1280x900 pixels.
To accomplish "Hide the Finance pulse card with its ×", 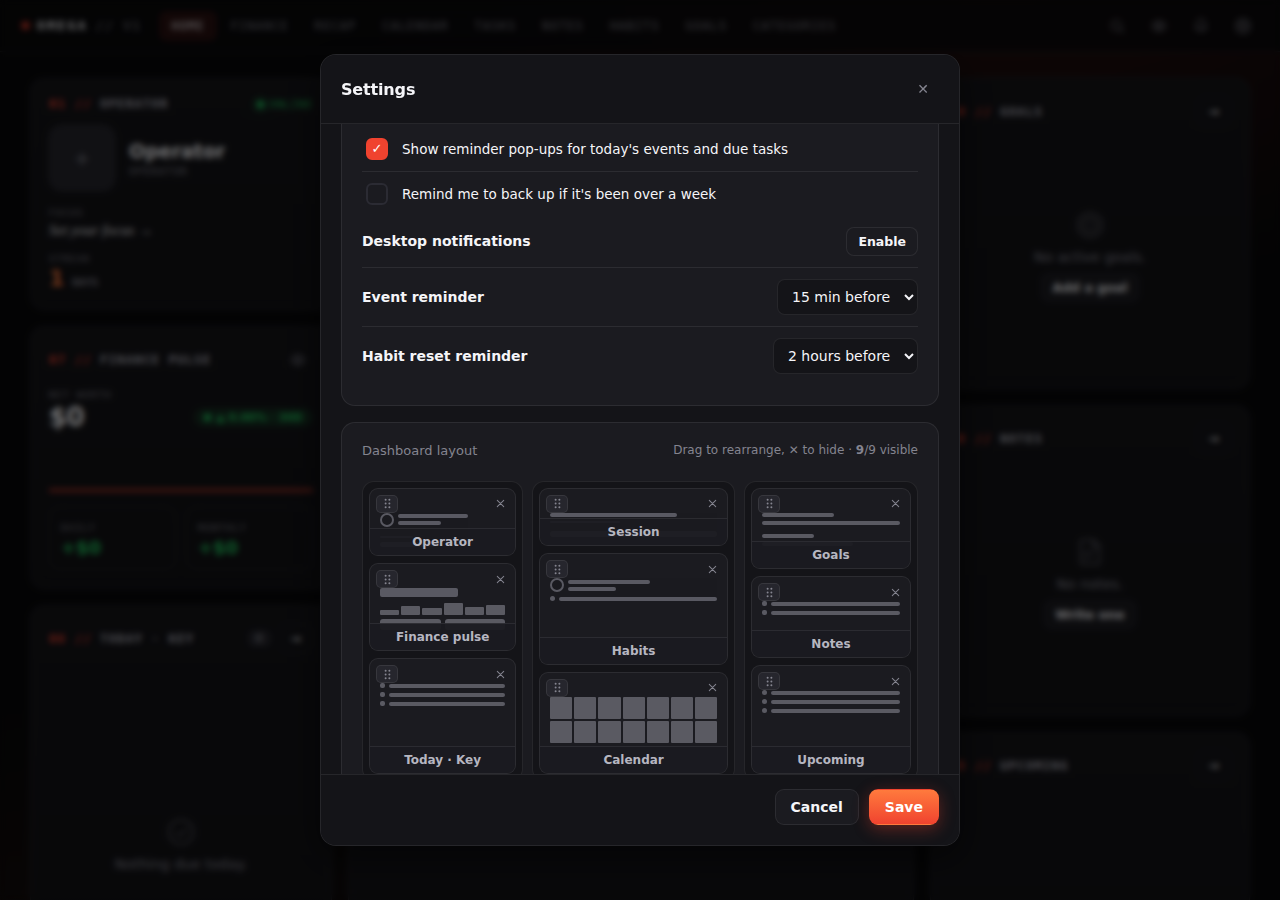I will pos(500,580).
